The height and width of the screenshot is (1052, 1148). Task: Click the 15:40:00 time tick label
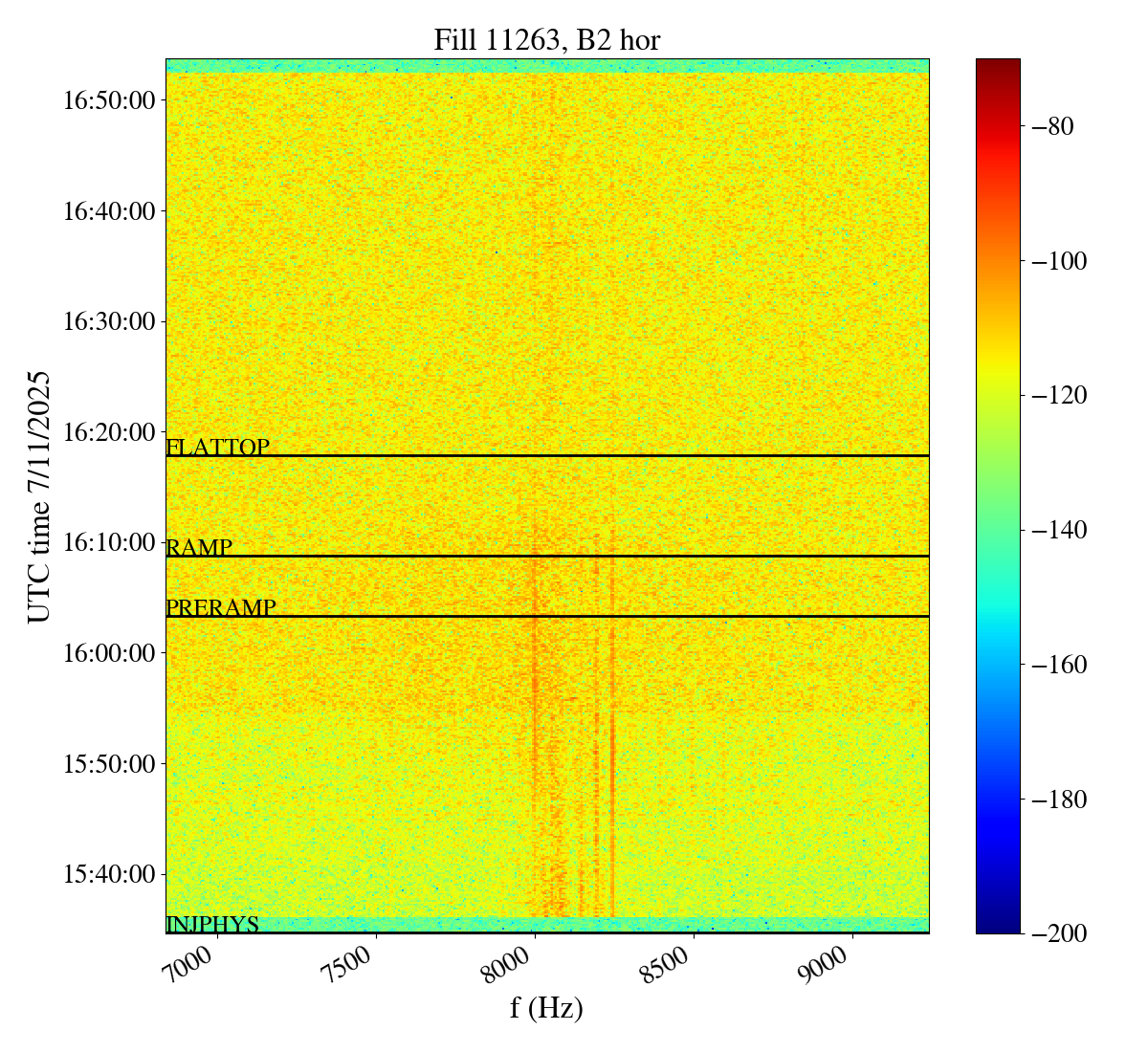click(x=109, y=874)
